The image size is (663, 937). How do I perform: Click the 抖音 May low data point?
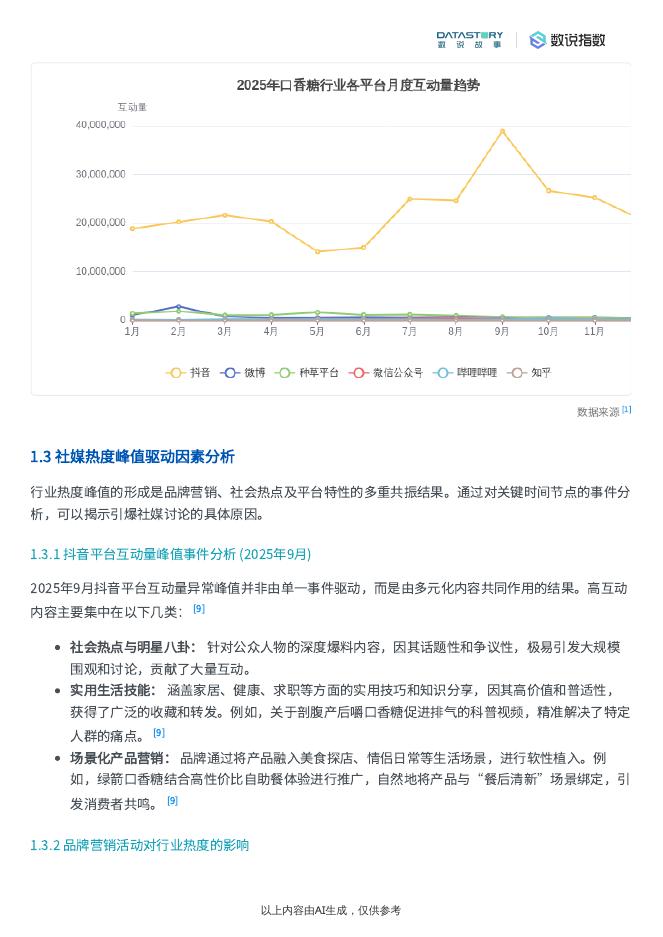pyautogui.click(x=317, y=252)
